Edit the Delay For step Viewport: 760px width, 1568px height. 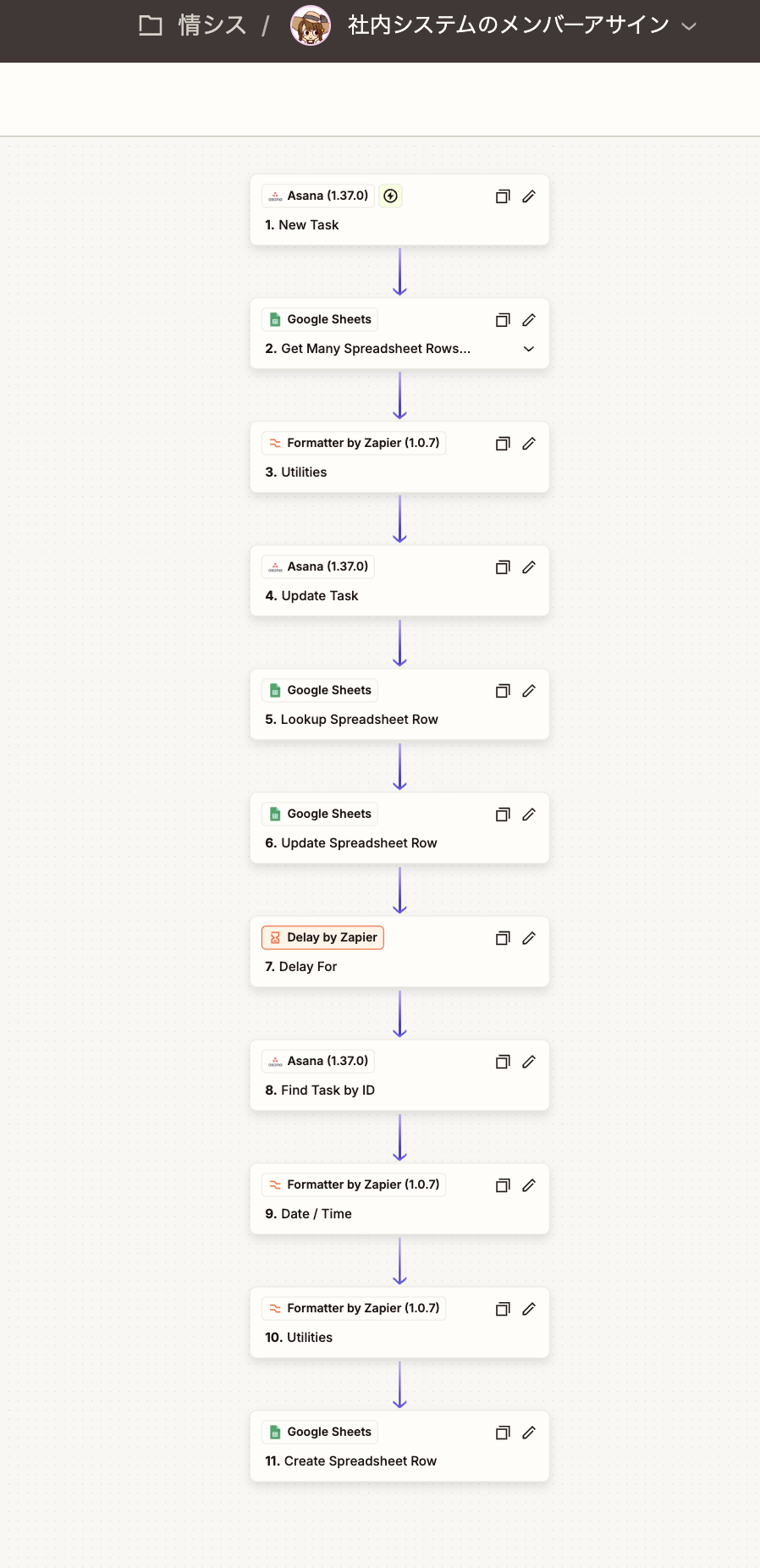click(x=529, y=938)
